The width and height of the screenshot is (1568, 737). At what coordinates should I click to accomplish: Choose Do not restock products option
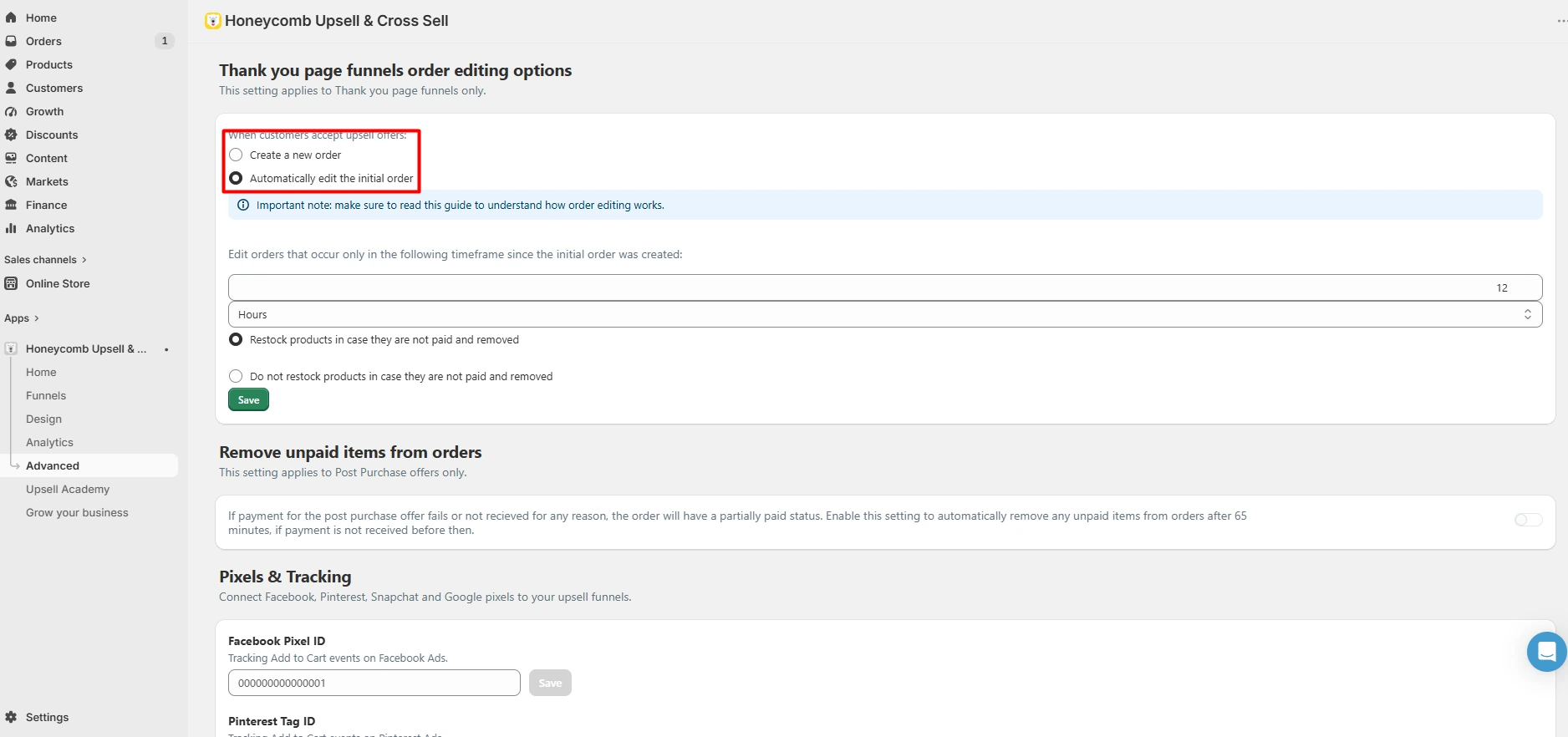point(236,376)
